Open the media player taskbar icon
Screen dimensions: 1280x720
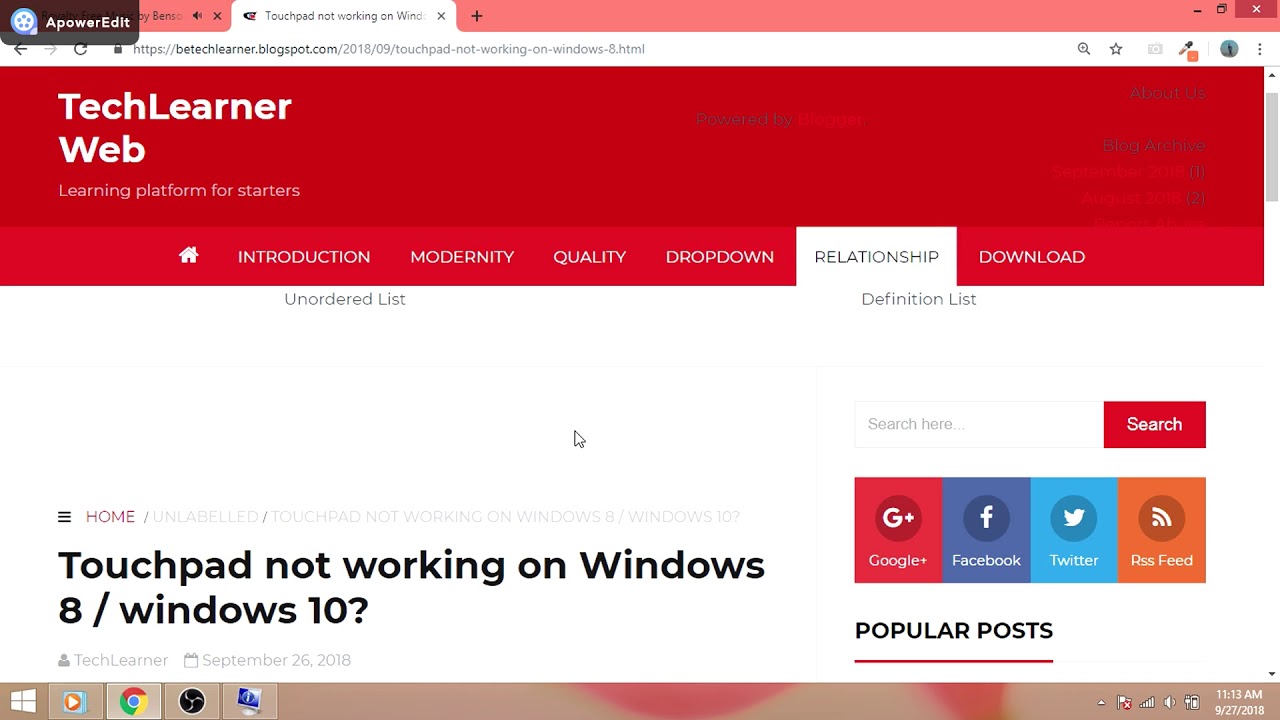(73, 702)
